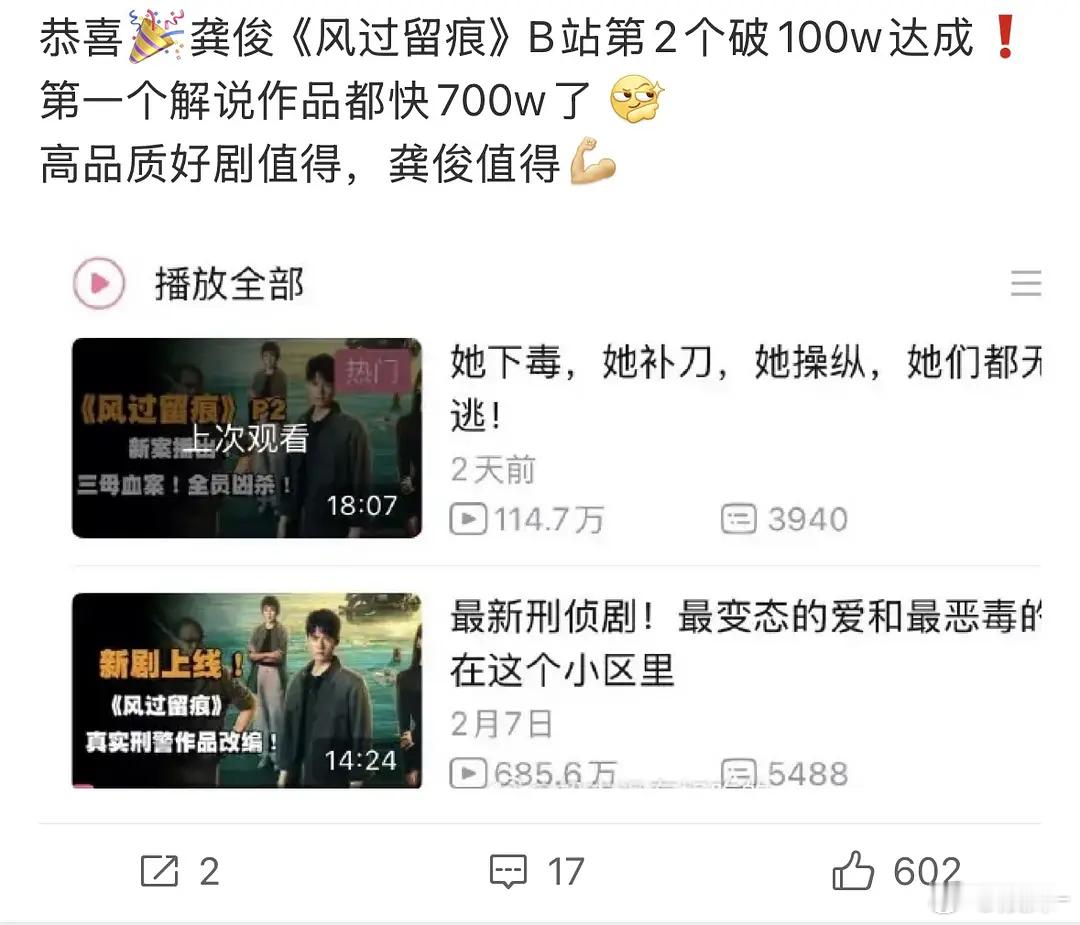1080x925 pixels.
Task: Click danmaku count icon beside 3940
Action: click(x=739, y=519)
